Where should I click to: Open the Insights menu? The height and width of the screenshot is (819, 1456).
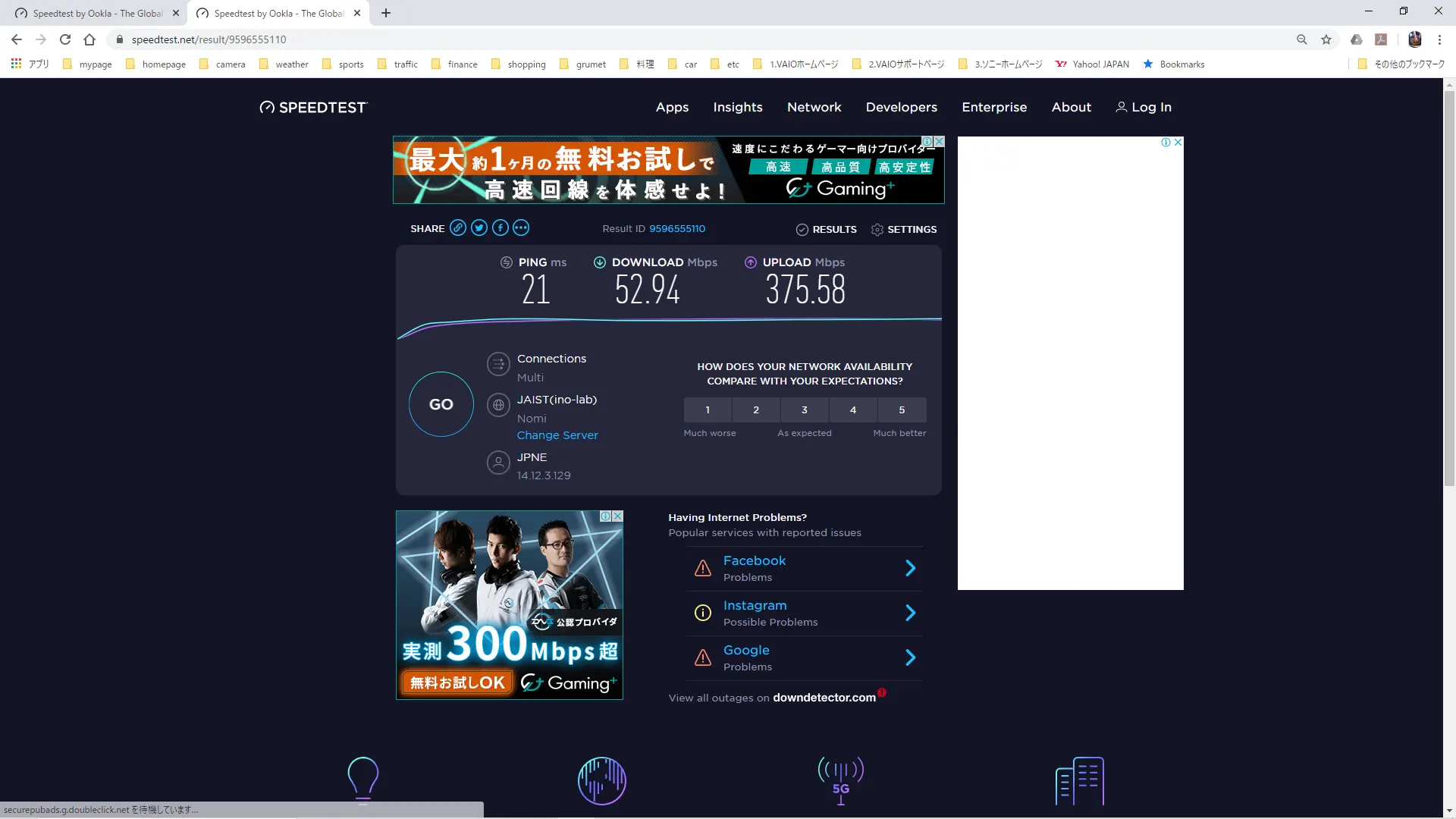coord(738,108)
